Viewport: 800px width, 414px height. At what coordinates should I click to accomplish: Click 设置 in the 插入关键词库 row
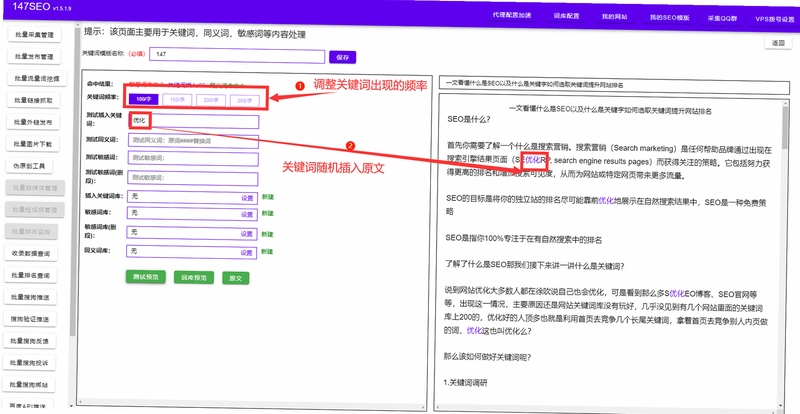tap(247, 198)
